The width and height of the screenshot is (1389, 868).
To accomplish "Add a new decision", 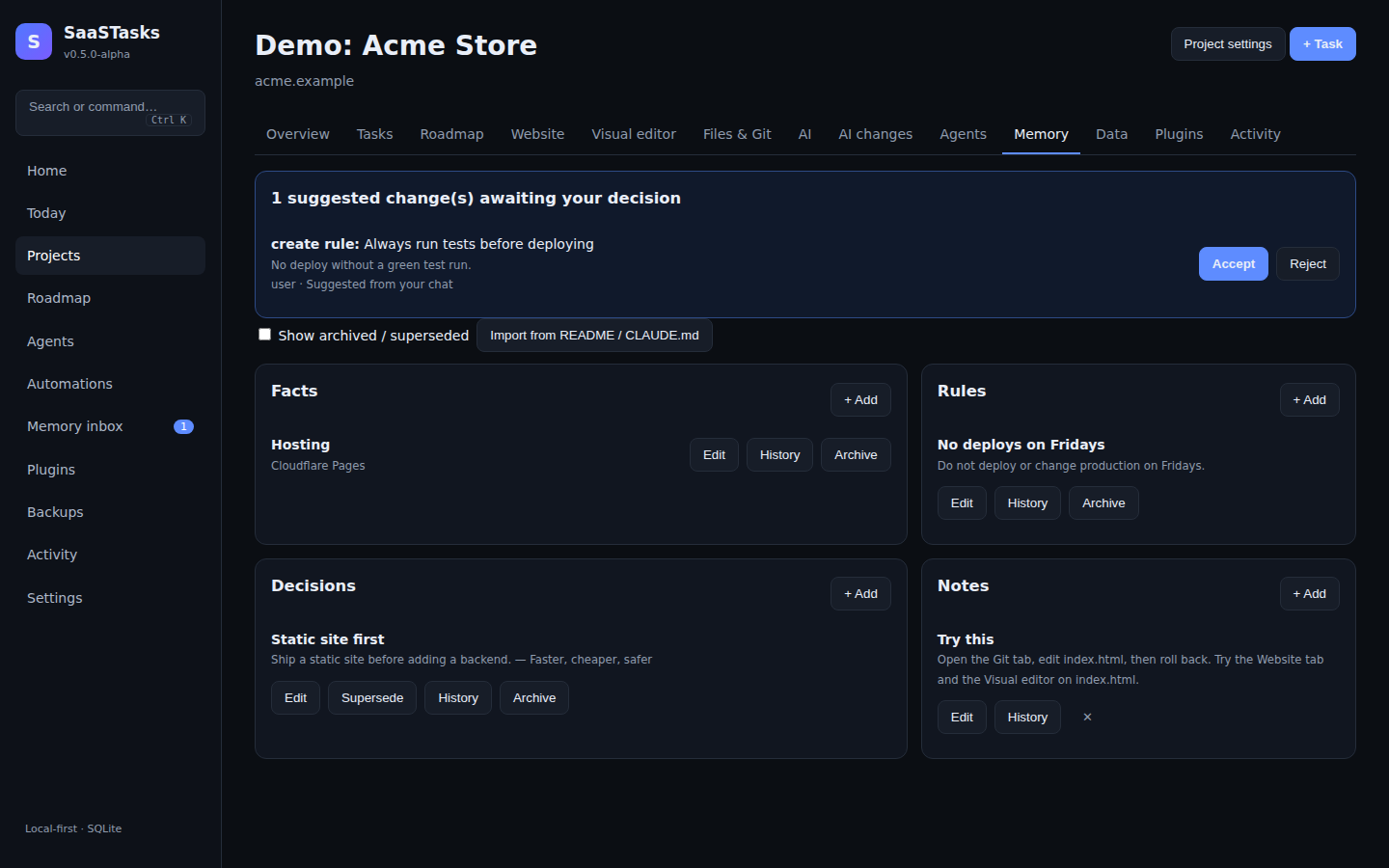I will 860,594.
